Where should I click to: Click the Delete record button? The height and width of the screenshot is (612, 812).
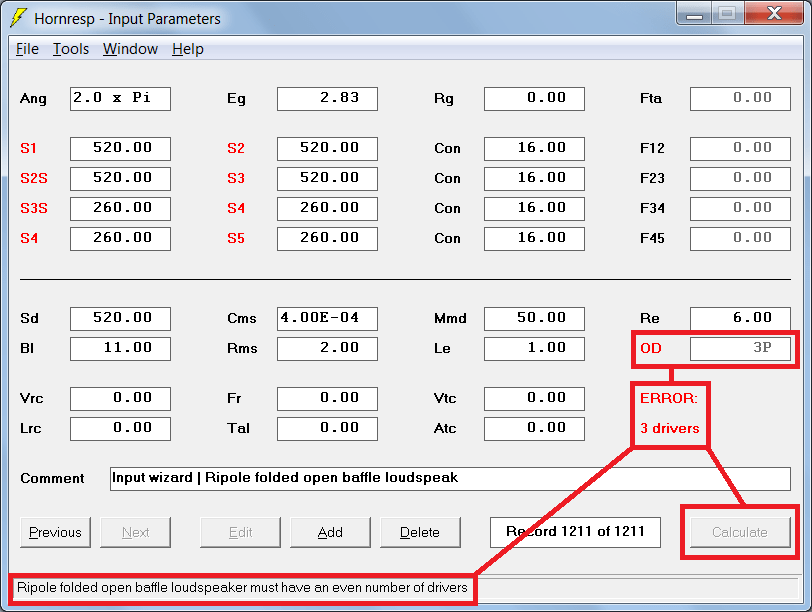420,532
